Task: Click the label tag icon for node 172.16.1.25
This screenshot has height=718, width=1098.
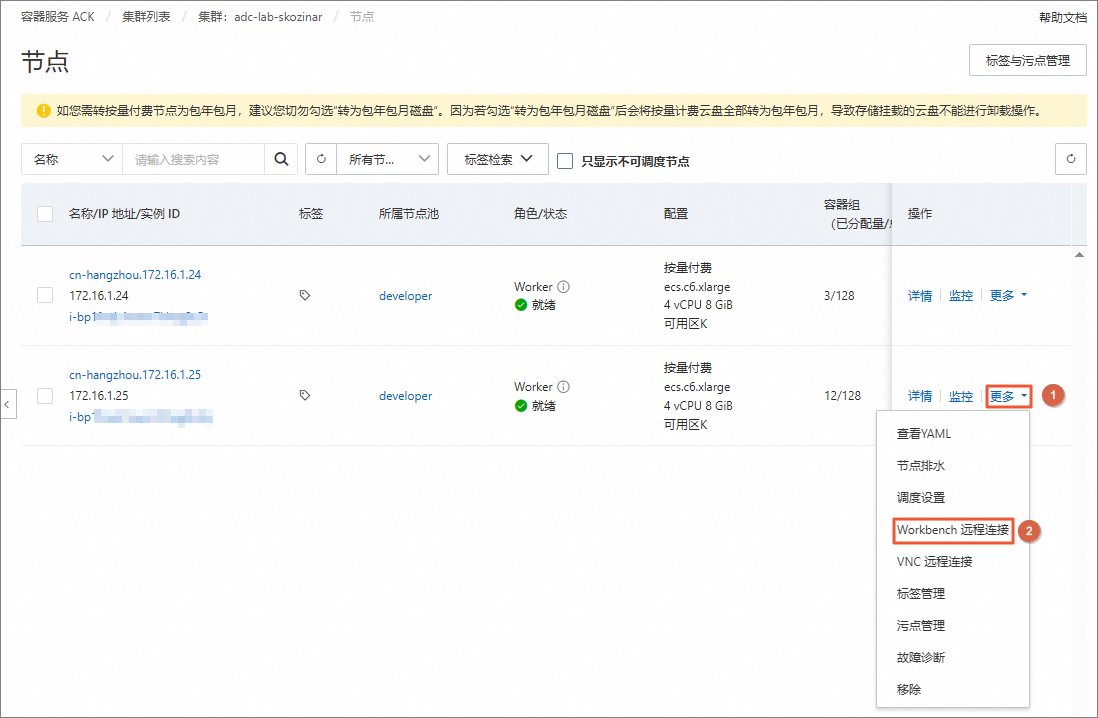Action: [305, 395]
